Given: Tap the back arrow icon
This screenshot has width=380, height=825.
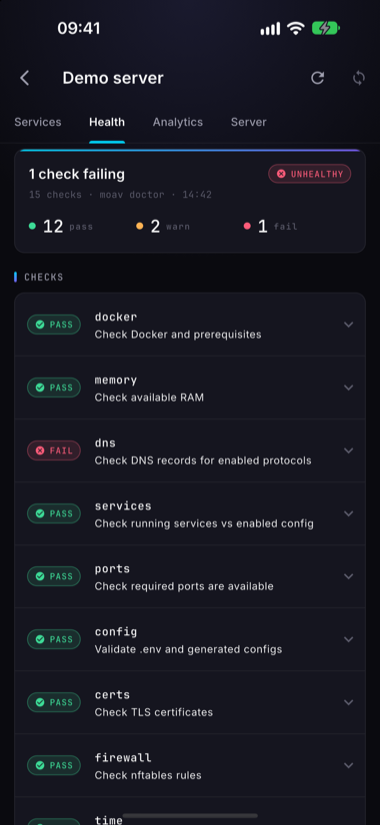Looking at the screenshot, I should (x=25, y=78).
